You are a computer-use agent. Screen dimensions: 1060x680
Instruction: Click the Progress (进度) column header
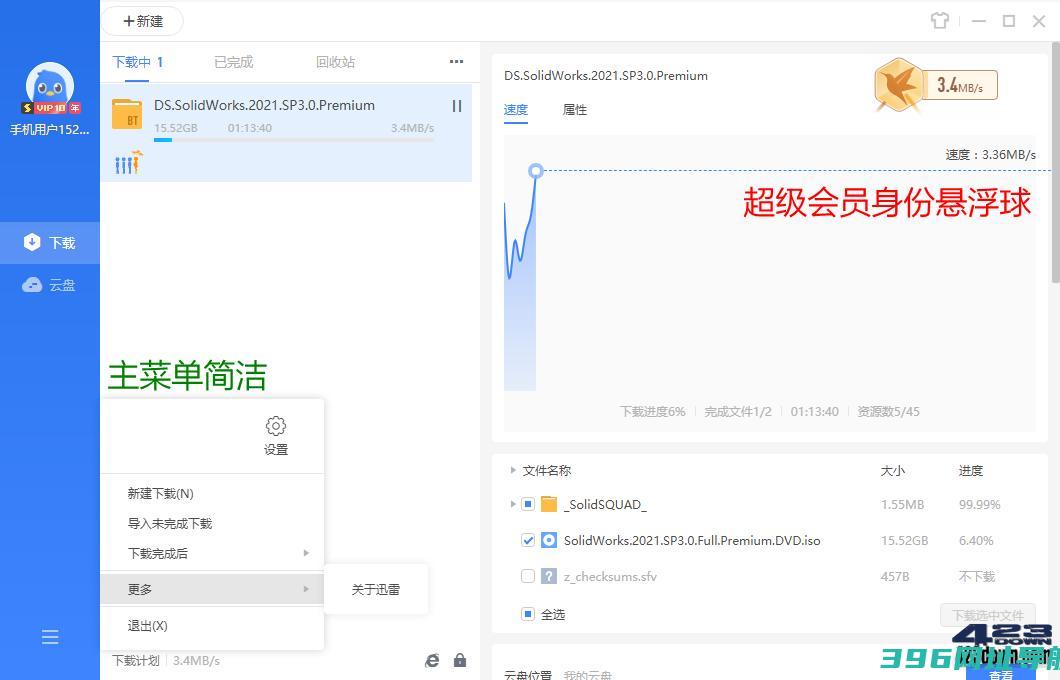point(971,470)
